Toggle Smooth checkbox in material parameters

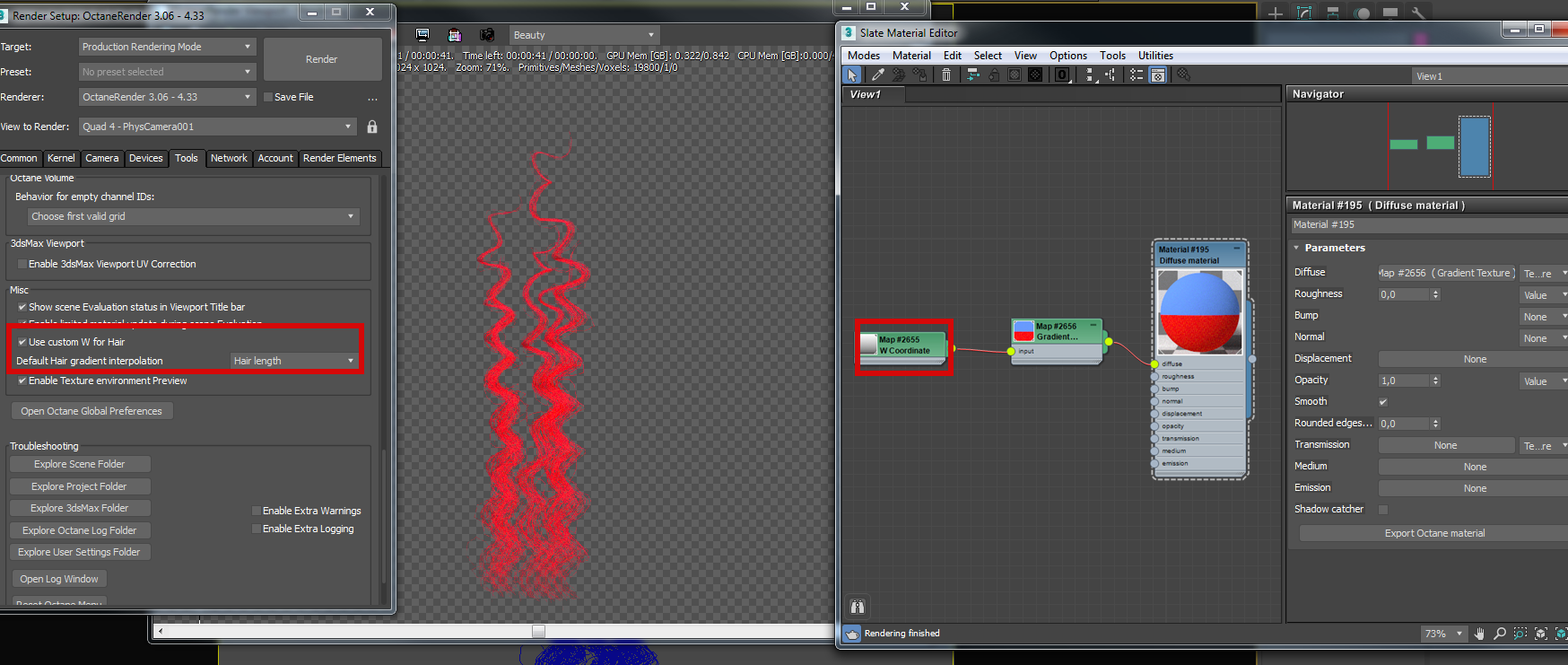pyautogui.click(x=1383, y=402)
